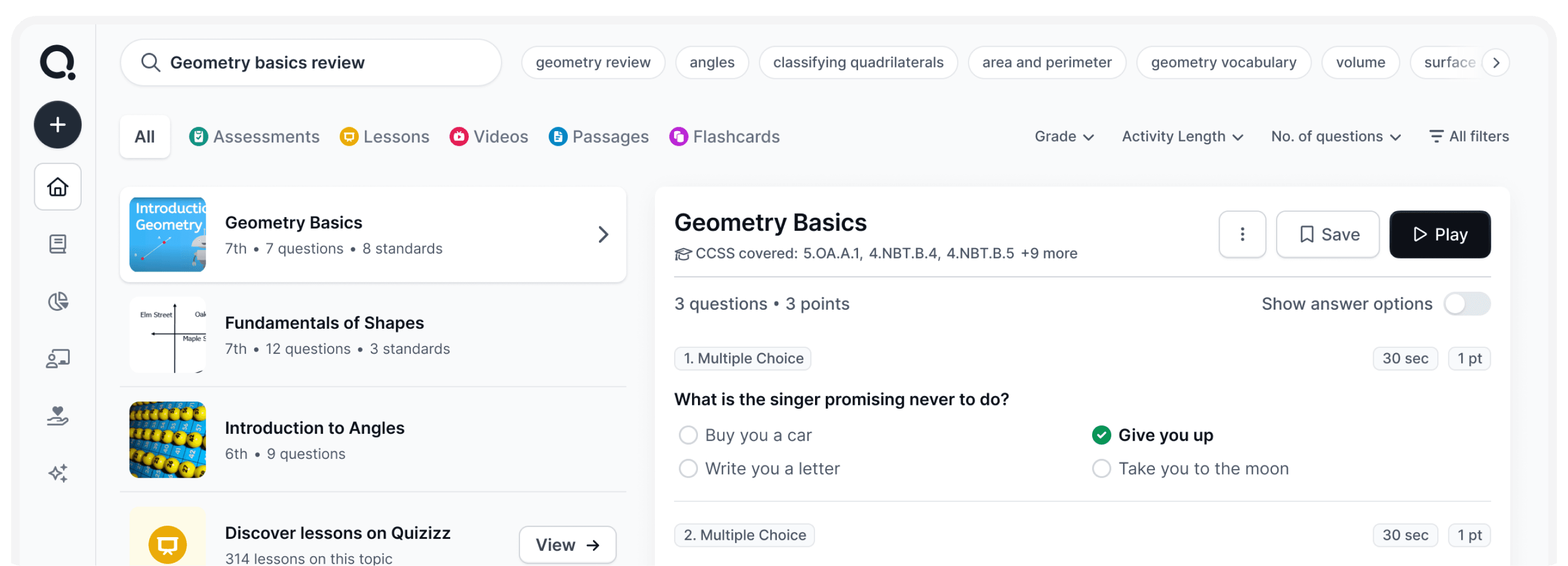
Task: Expand the No. of questions dropdown
Action: (x=1336, y=136)
